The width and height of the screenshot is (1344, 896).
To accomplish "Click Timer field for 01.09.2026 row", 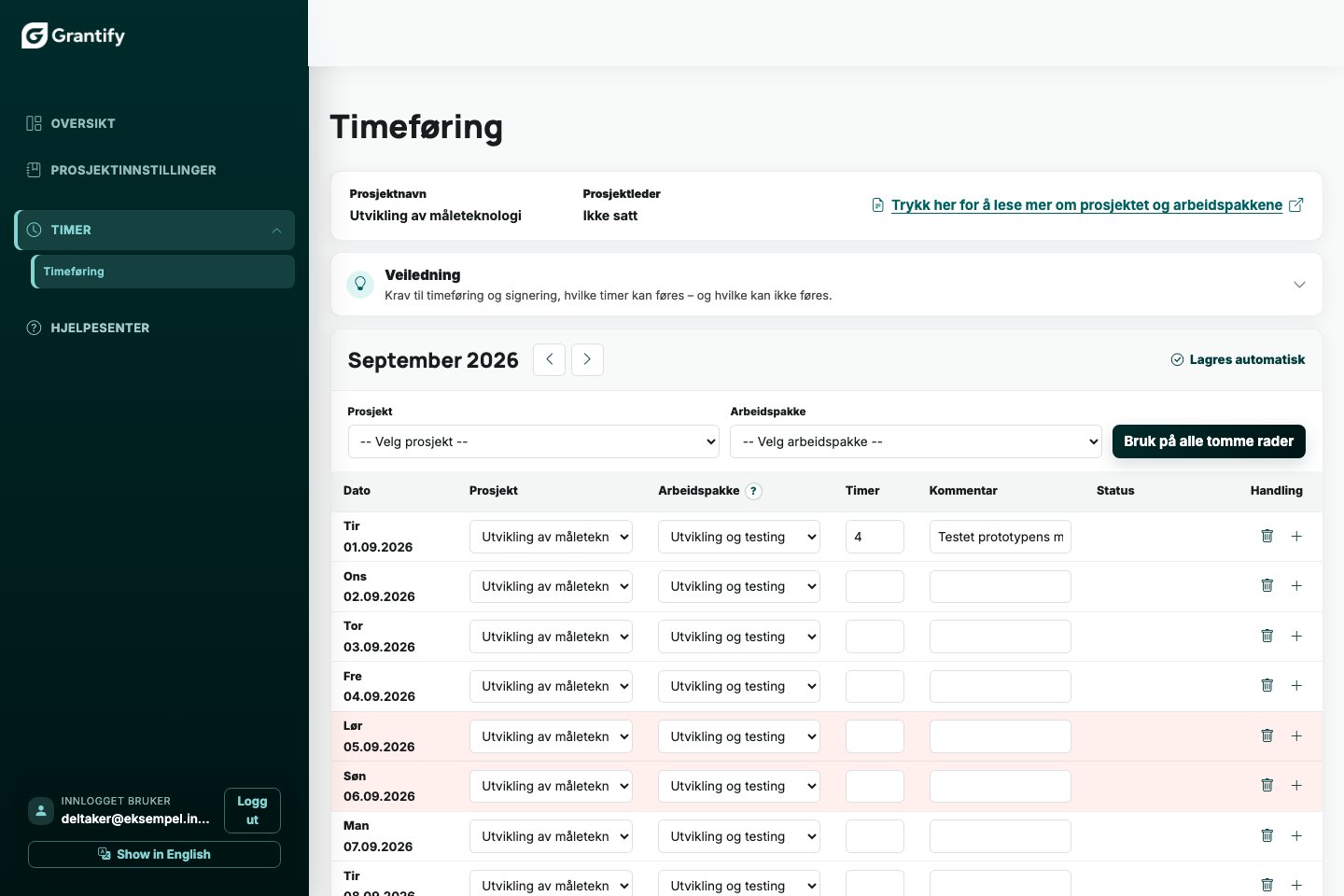I will tap(875, 537).
